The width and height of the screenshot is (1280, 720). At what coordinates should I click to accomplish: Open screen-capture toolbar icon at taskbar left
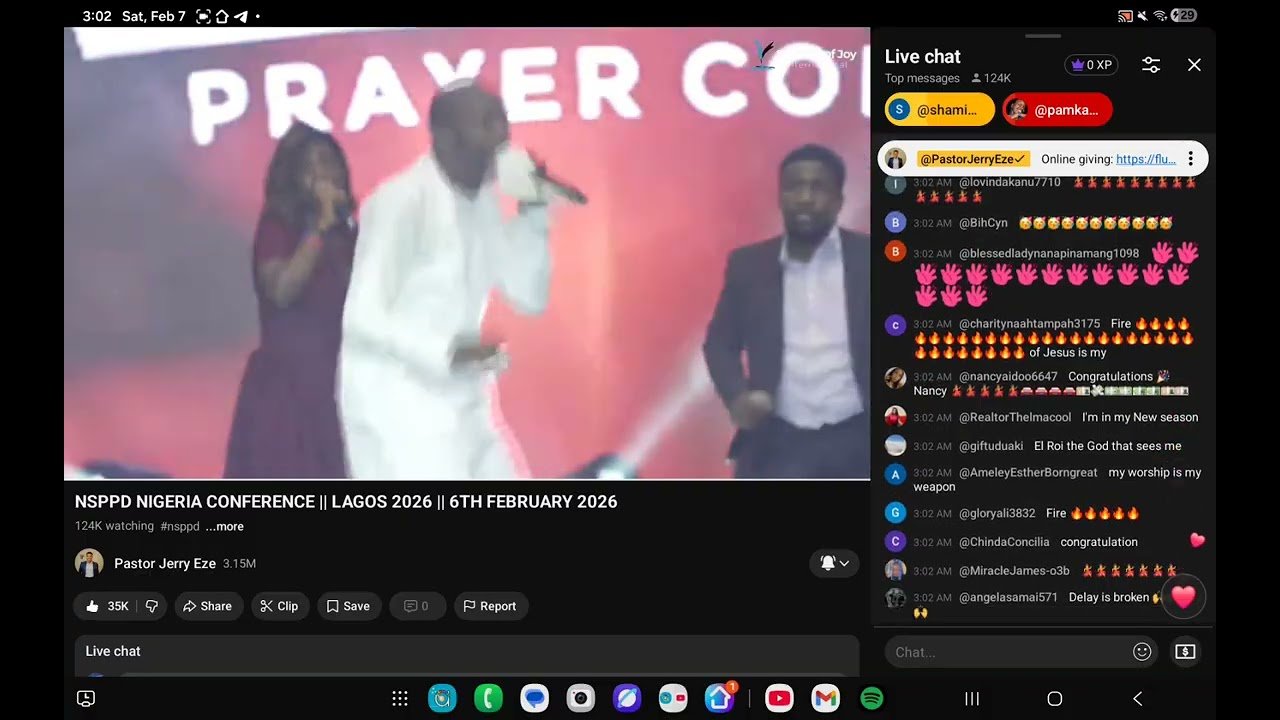click(86, 699)
